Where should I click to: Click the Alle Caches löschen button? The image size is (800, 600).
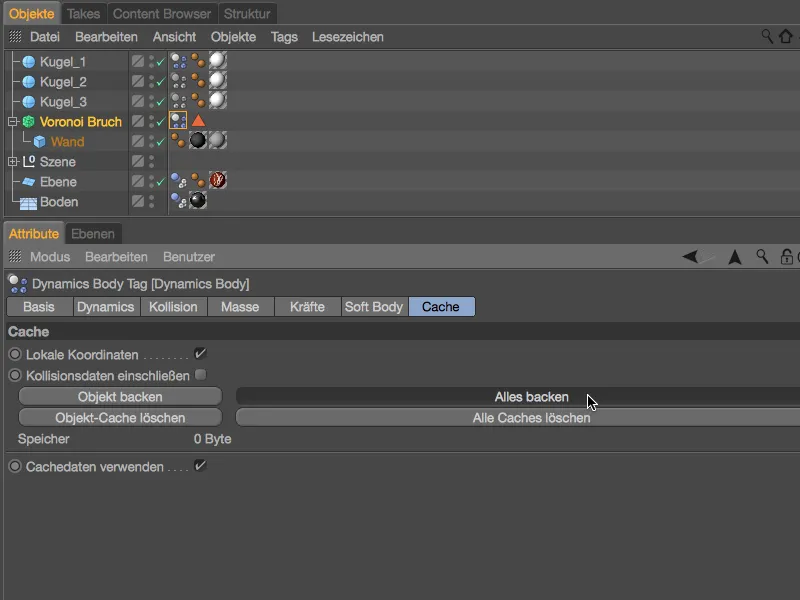click(x=518, y=417)
